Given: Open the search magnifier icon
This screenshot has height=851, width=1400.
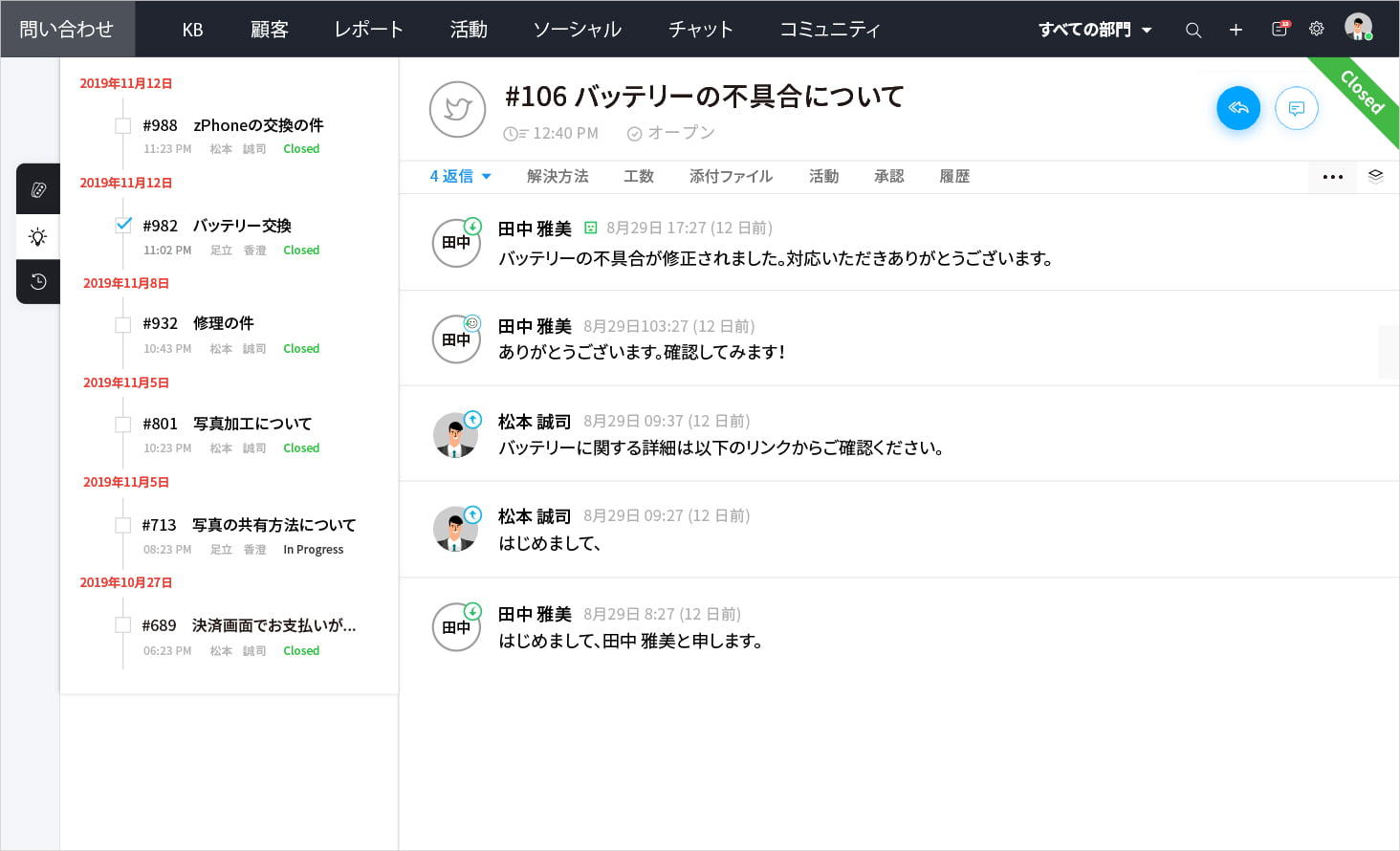Looking at the screenshot, I should (1192, 30).
